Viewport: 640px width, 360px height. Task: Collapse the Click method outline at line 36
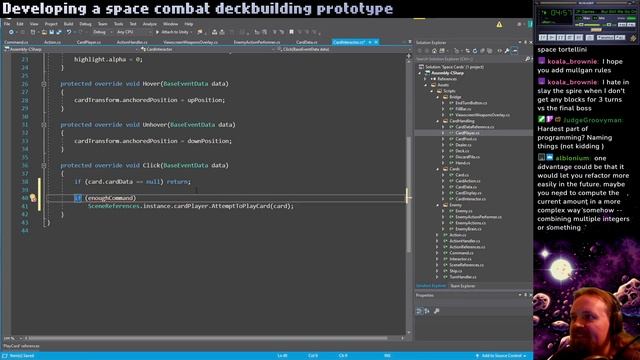pyautogui.click(x=44, y=166)
